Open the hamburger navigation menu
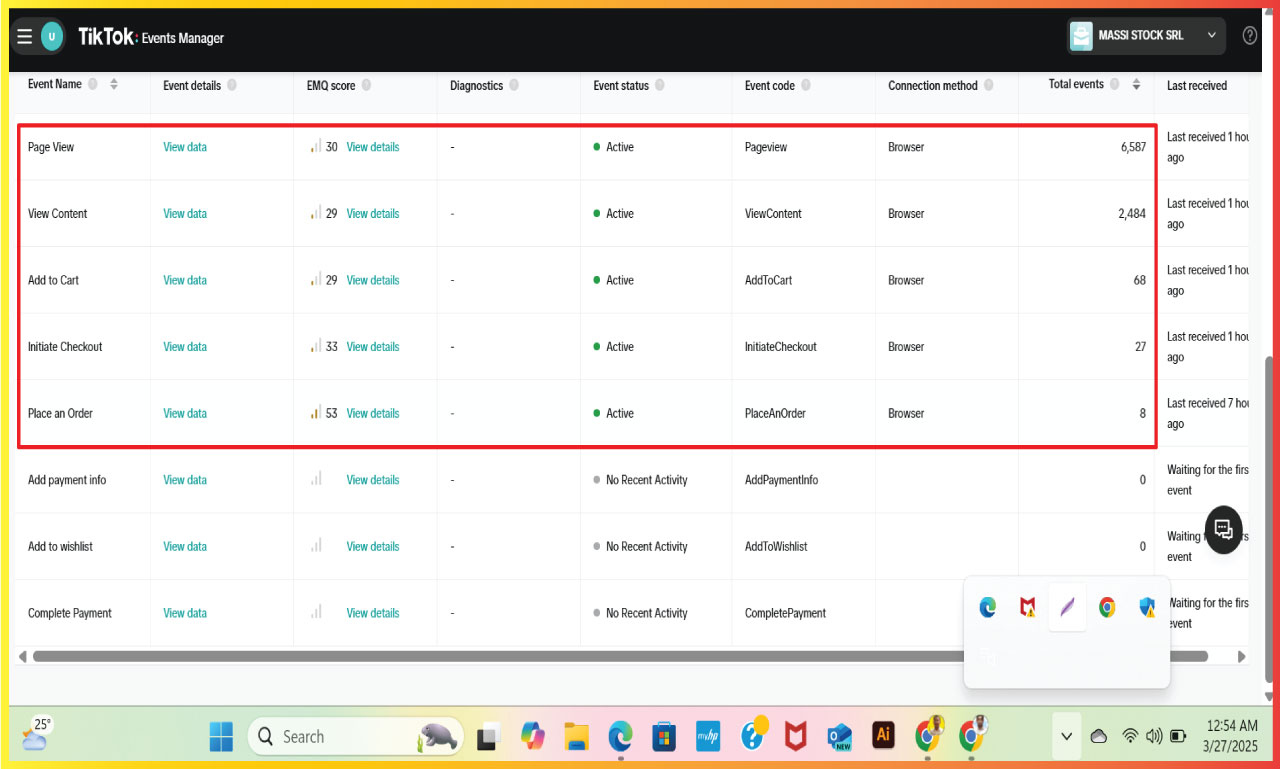 click(x=24, y=36)
